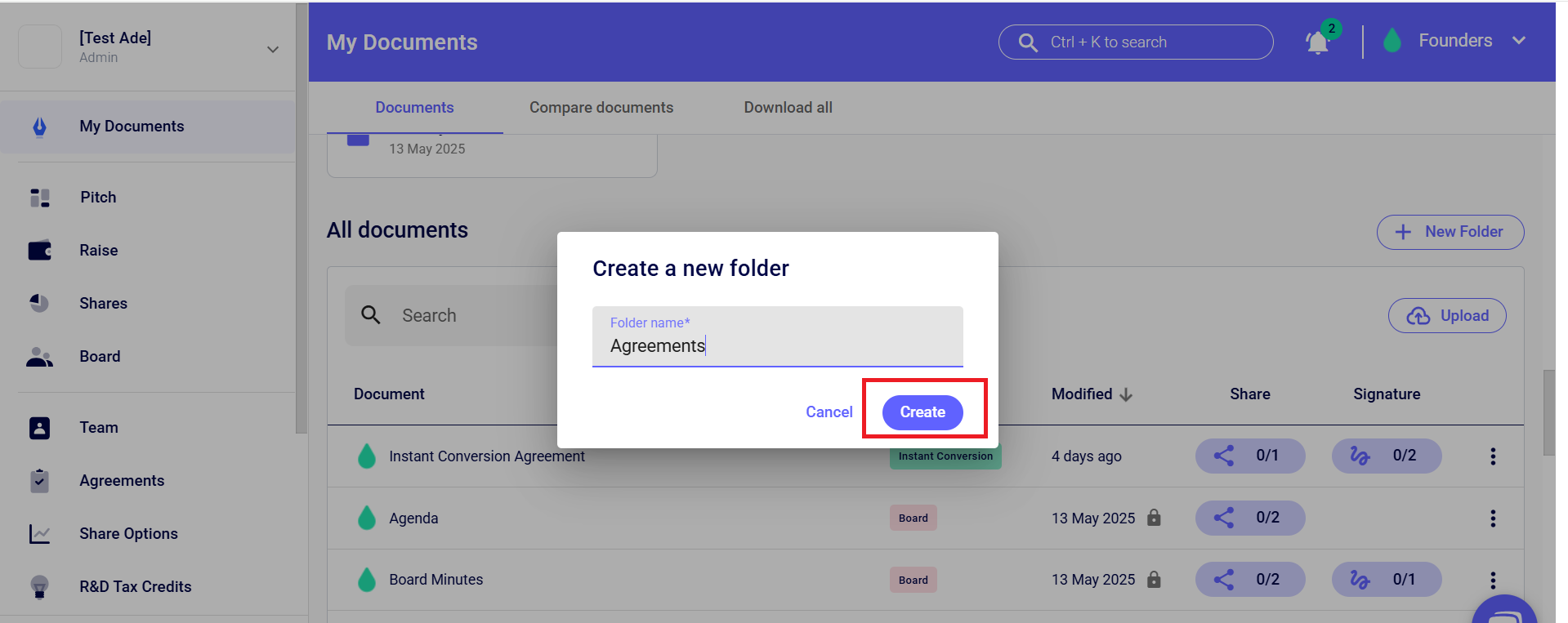This screenshot has width=1568, height=623.
Task: Click the Upload button
Action: (1447, 316)
